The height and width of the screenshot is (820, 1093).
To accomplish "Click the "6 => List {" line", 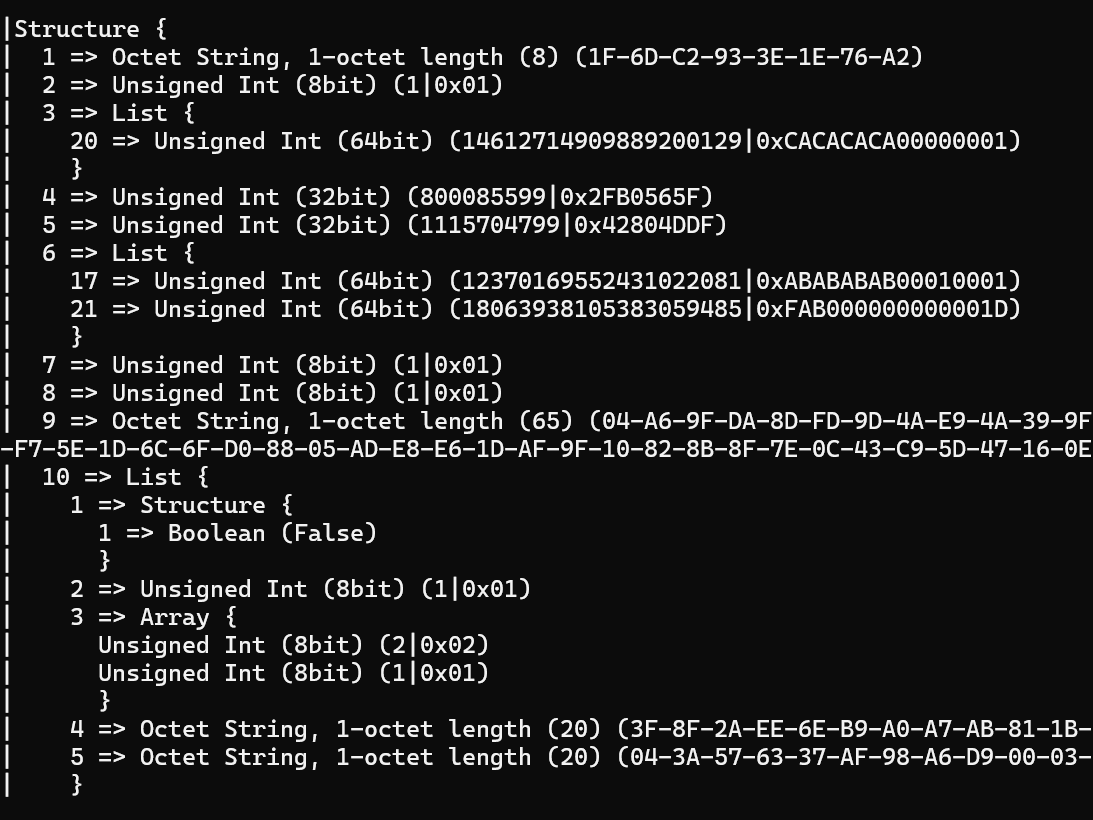I will coord(118,253).
